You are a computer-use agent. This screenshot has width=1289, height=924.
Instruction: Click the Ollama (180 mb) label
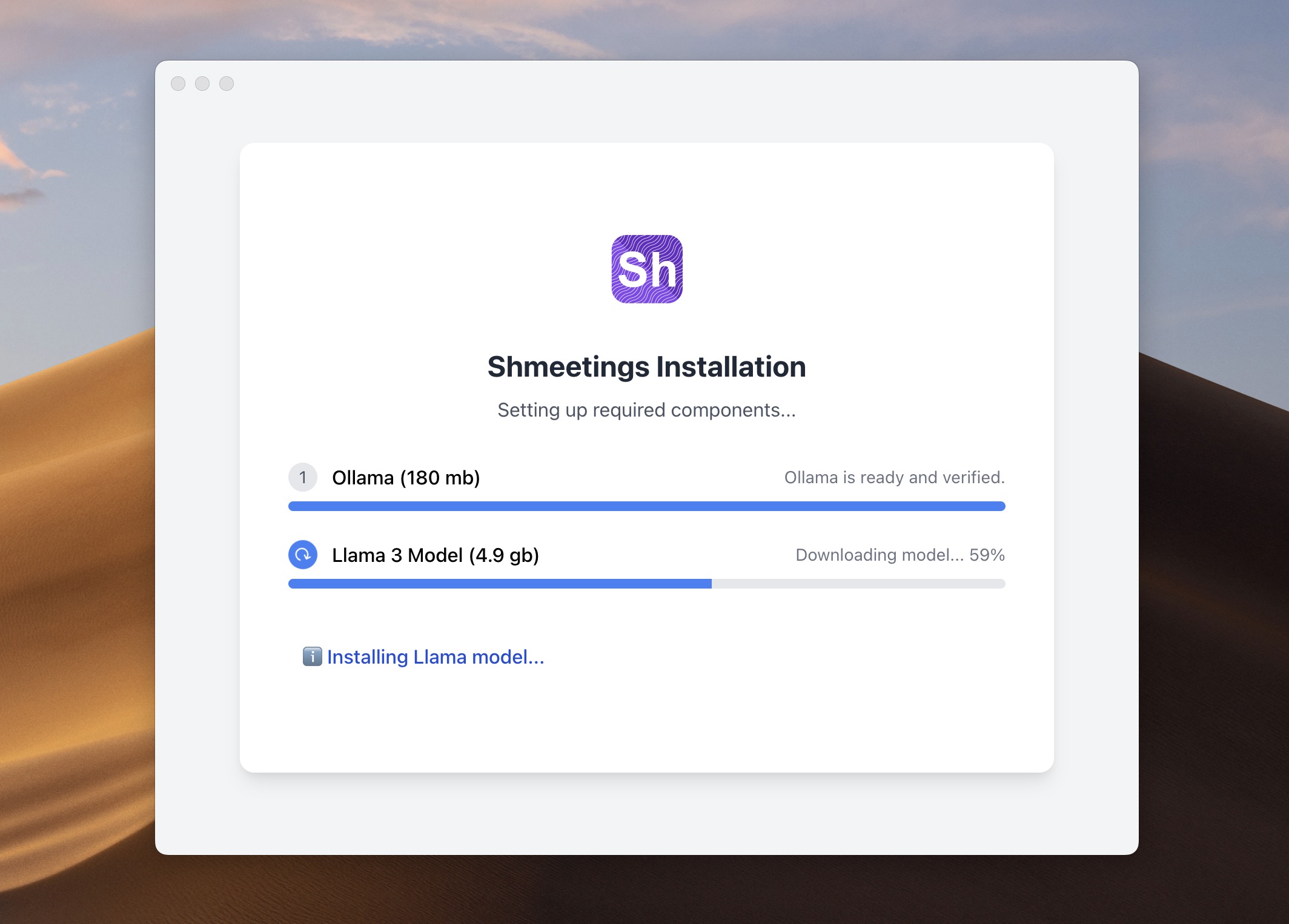point(406,478)
